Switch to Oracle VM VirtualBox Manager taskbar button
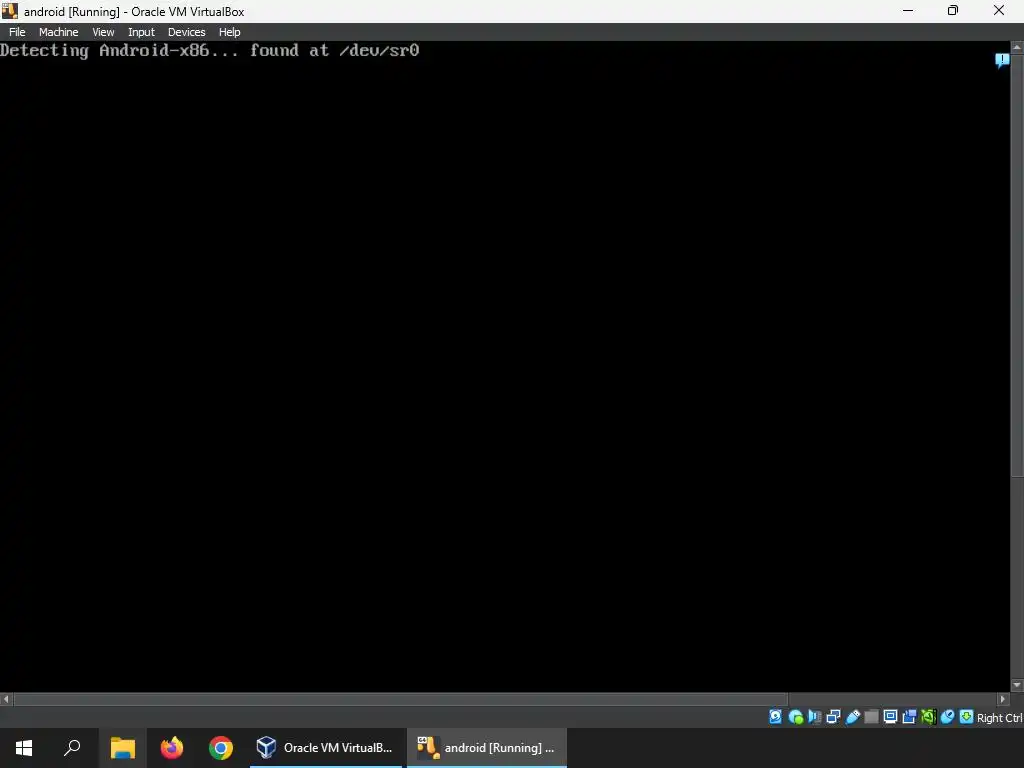 (325, 748)
